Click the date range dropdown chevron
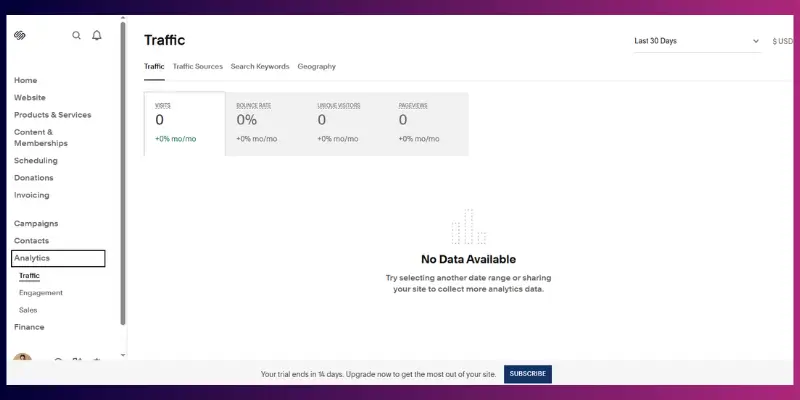Screen dimensions: 800x400 pos(756,41)
